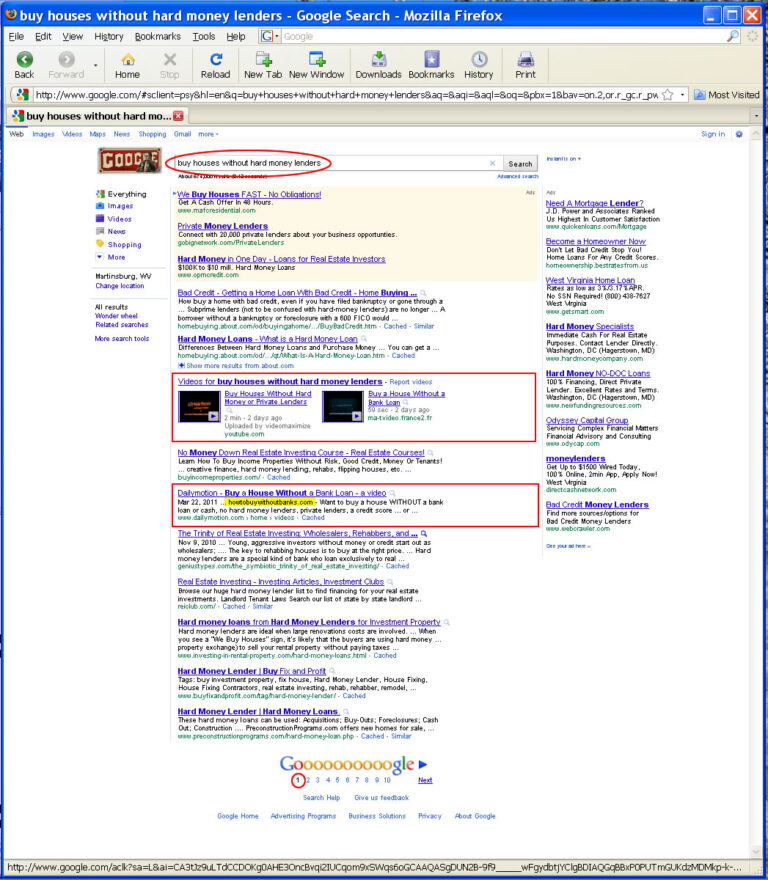The width and height of the screenshot is (768, 880).
Task: Play the 'Buy Houses Without Hard Money' video thumbnail
Action: 199,406
